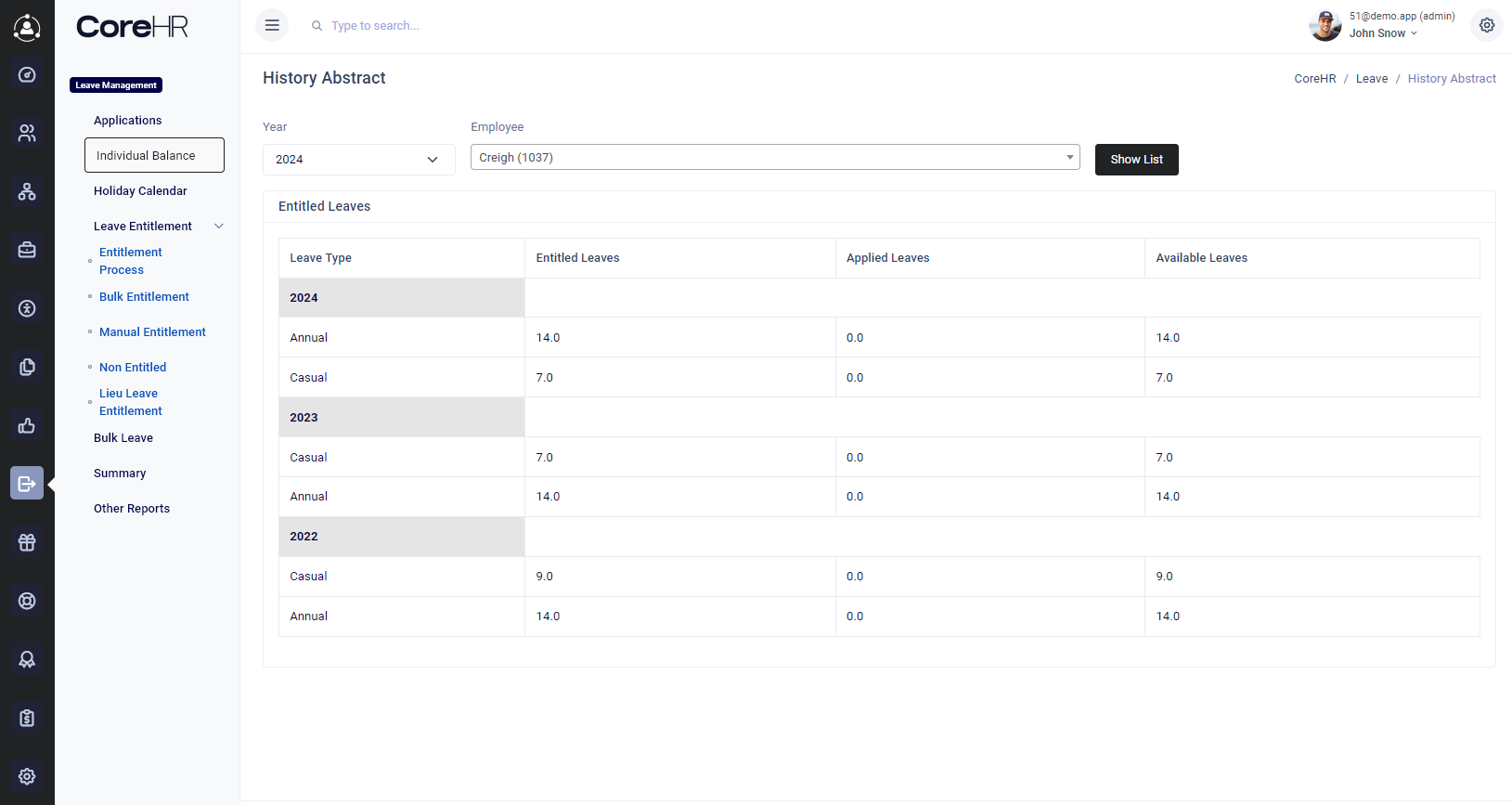Open the Bulk Entitlement link
The height and width of the screenshot is (805, 1512).
pos(144,297)
